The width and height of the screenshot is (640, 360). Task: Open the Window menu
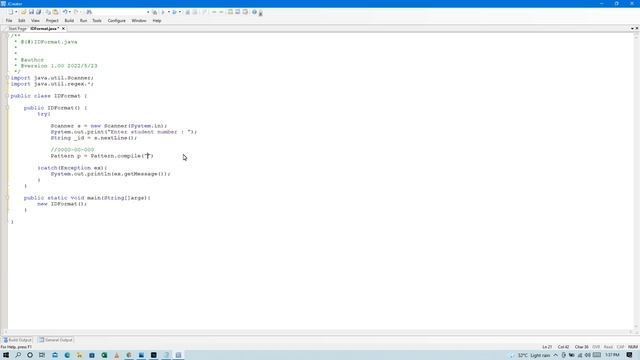139,20
